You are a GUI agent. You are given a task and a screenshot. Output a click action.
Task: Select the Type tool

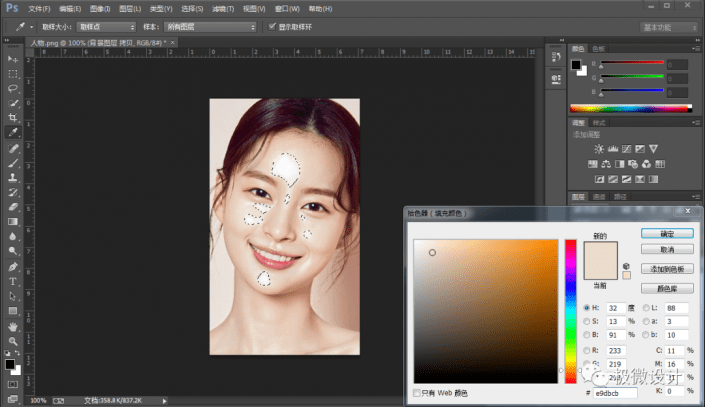pos(13,282)
